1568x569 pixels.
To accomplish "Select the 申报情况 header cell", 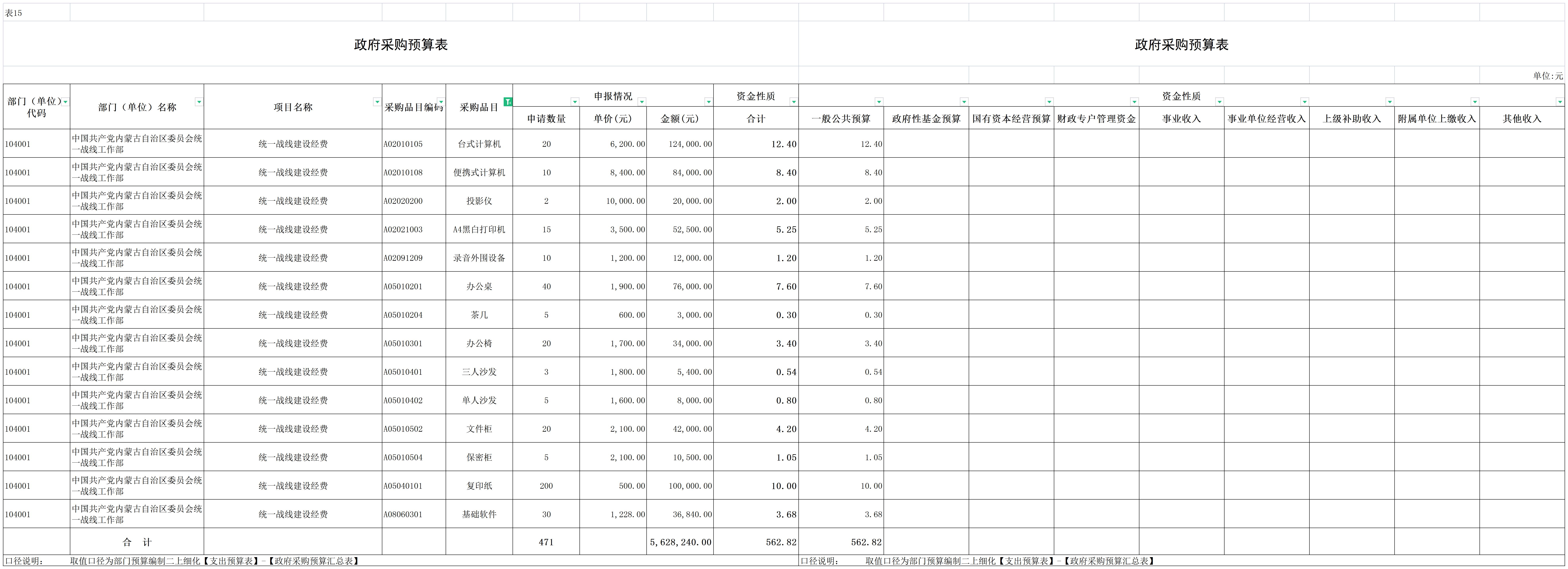I will [613, 96].
